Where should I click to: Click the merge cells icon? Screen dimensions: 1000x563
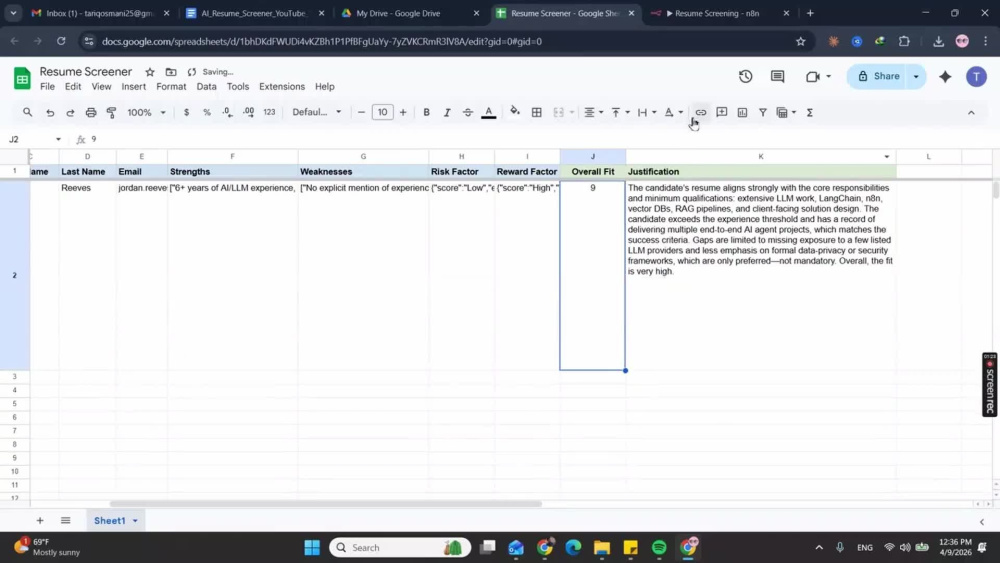[558, 112]
